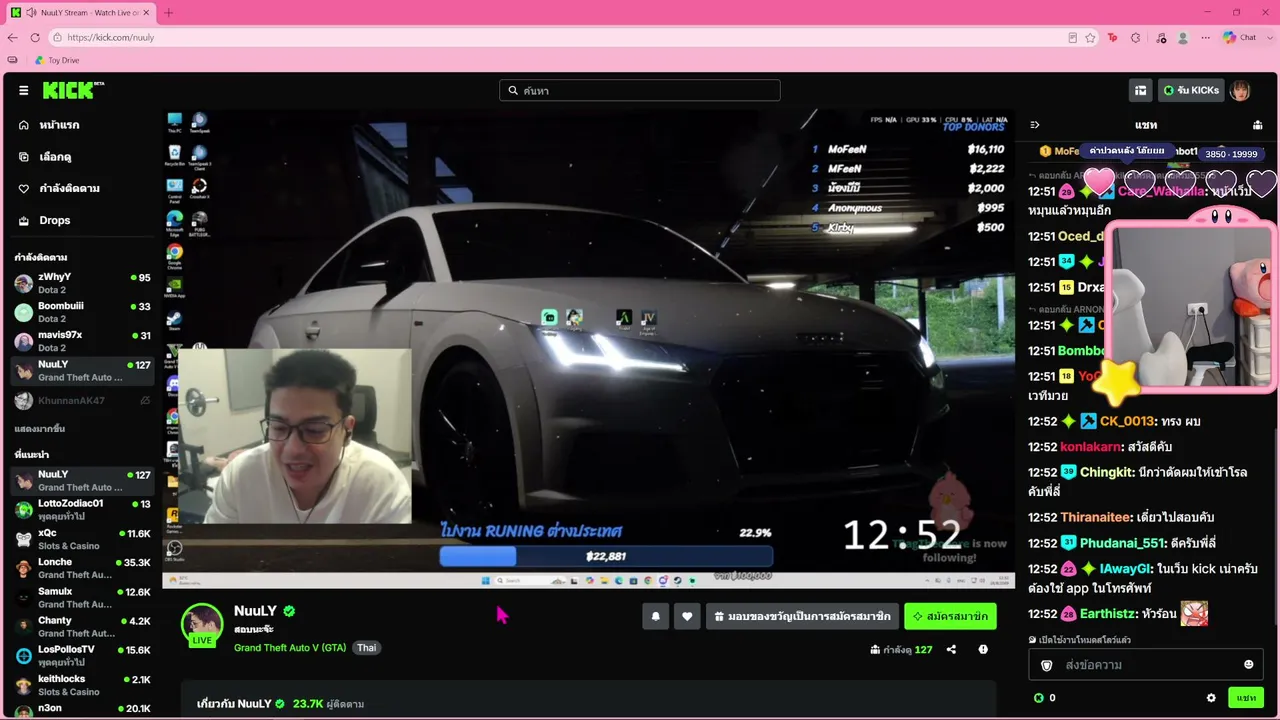The width and height of the screenshot is (1280, 720).
Task: Open Lonche recommended channel
Action: click(x=82, y=568)
